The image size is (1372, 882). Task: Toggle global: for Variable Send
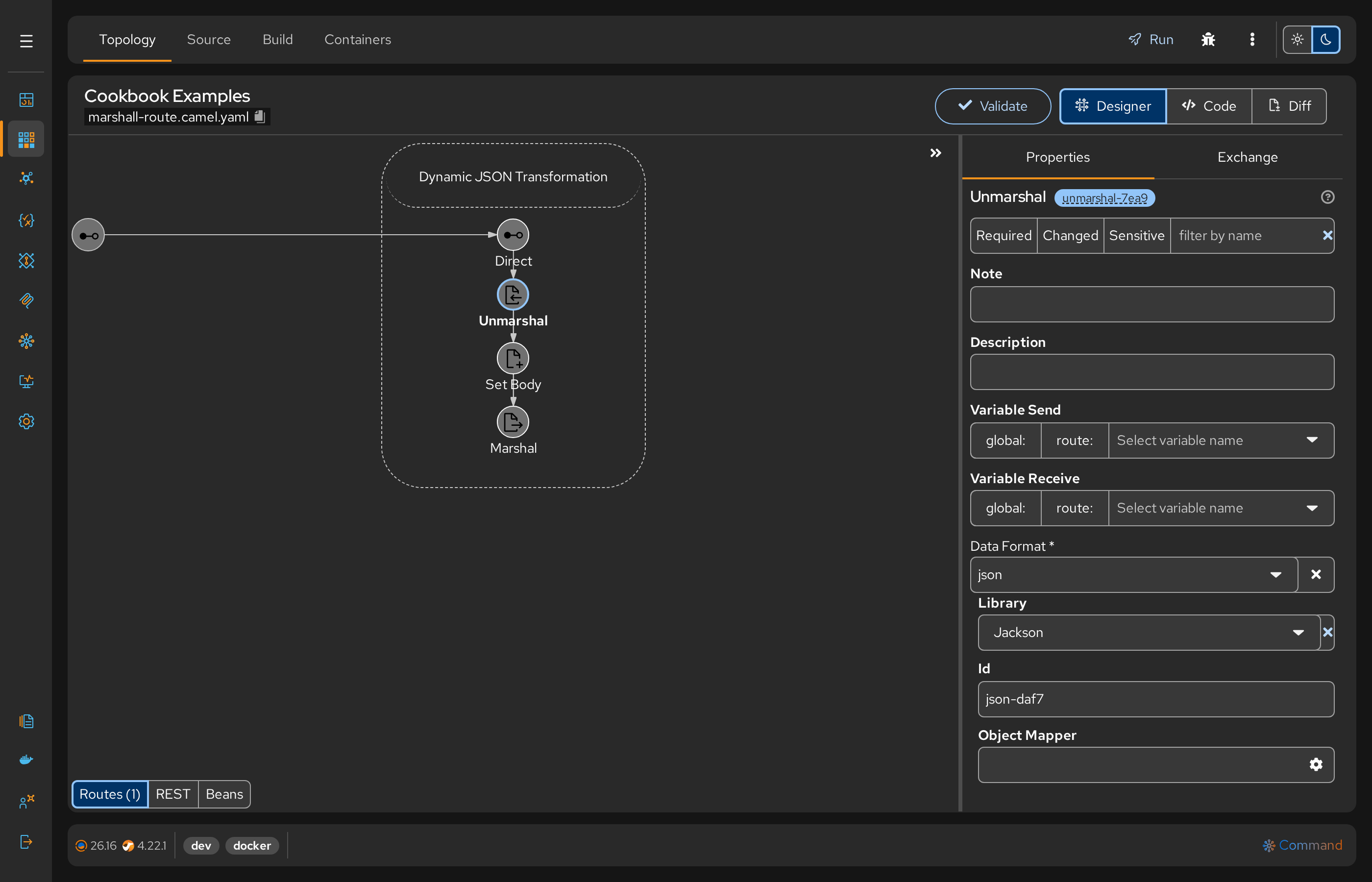pyautogui.click(x=1005, y=441)
